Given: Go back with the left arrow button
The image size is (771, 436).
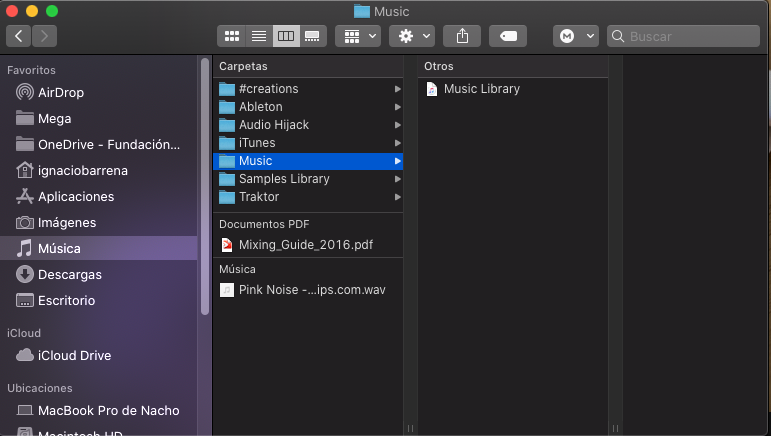Looking at the screenshot, I should [x=19, y=36].
